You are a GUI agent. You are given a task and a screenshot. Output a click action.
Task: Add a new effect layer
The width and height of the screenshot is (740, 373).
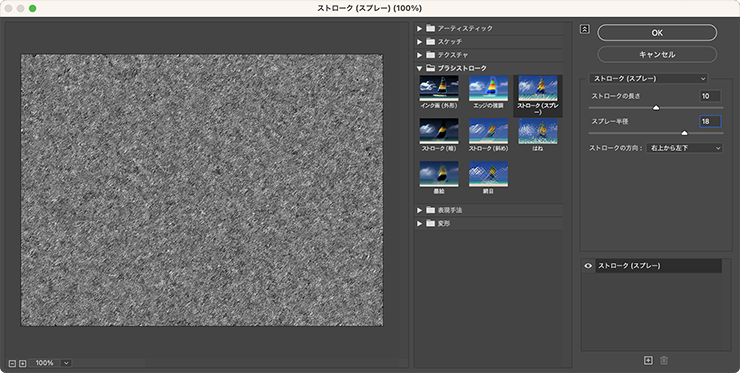(x=648, y=360)
